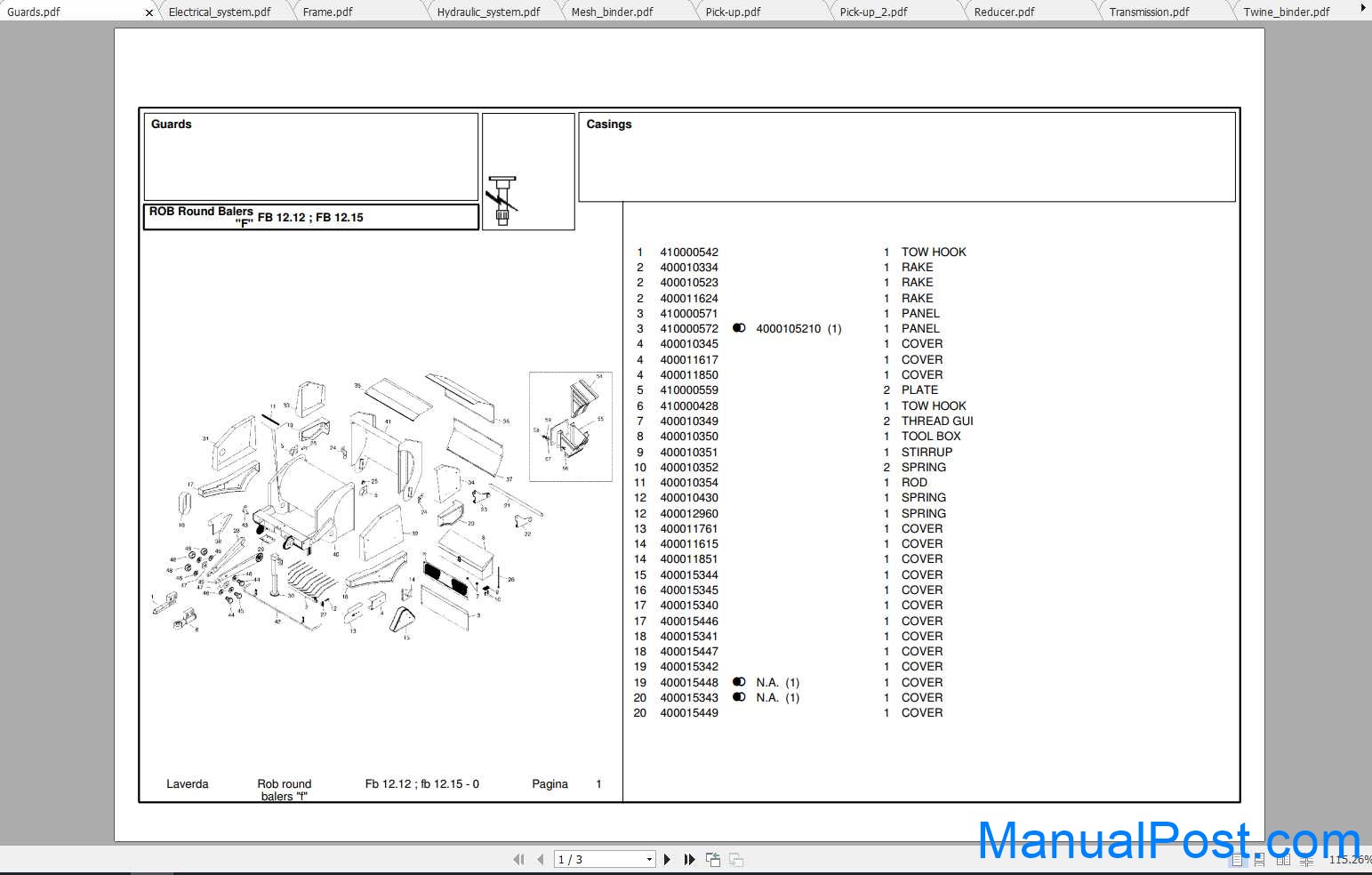Close the Guards.pdf tab

point(148,12)
